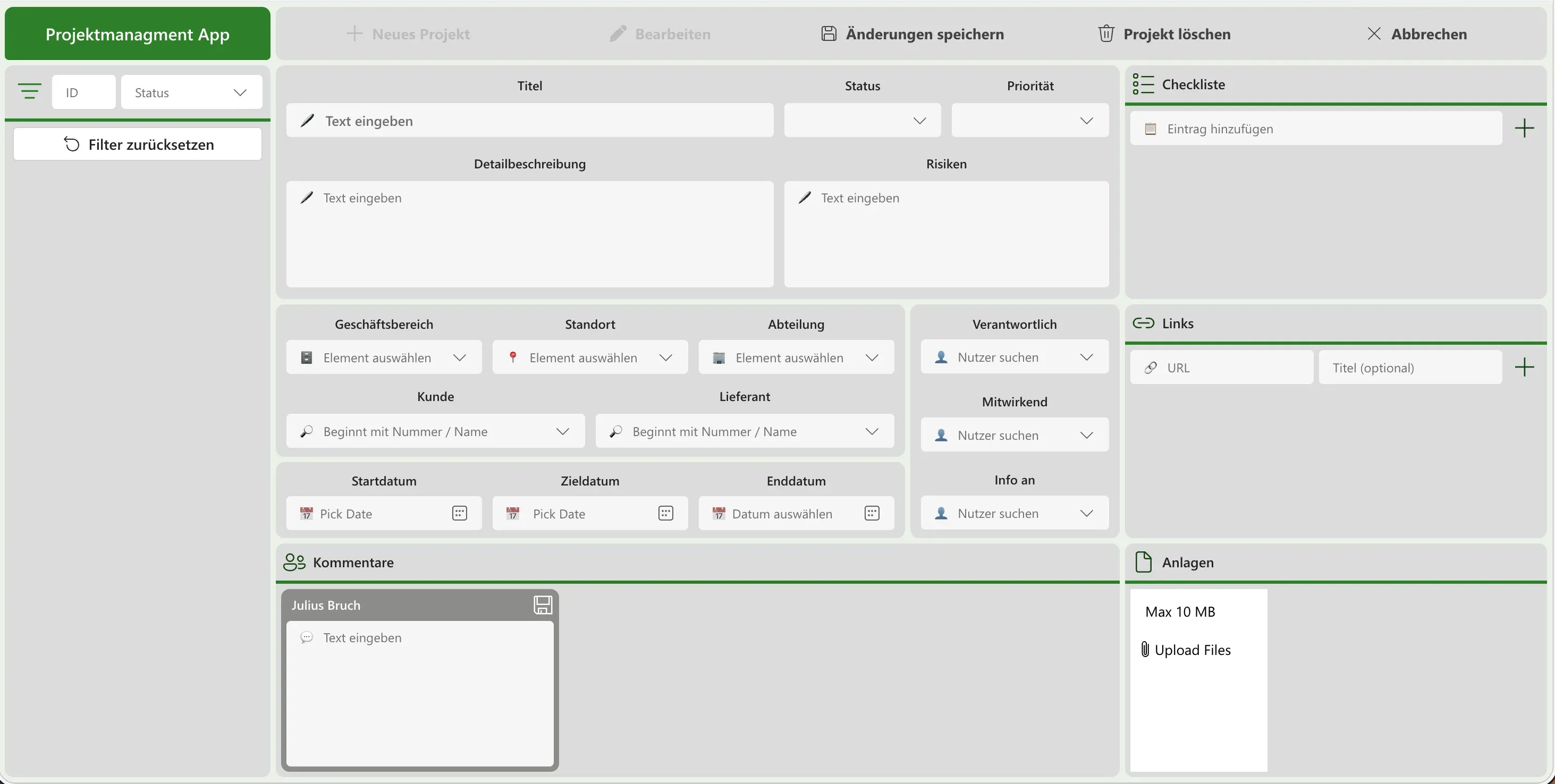The height and width of the screenshot is (784, 1555).
Task: Click the Bearbeiten button
Action: pos(660,34)
